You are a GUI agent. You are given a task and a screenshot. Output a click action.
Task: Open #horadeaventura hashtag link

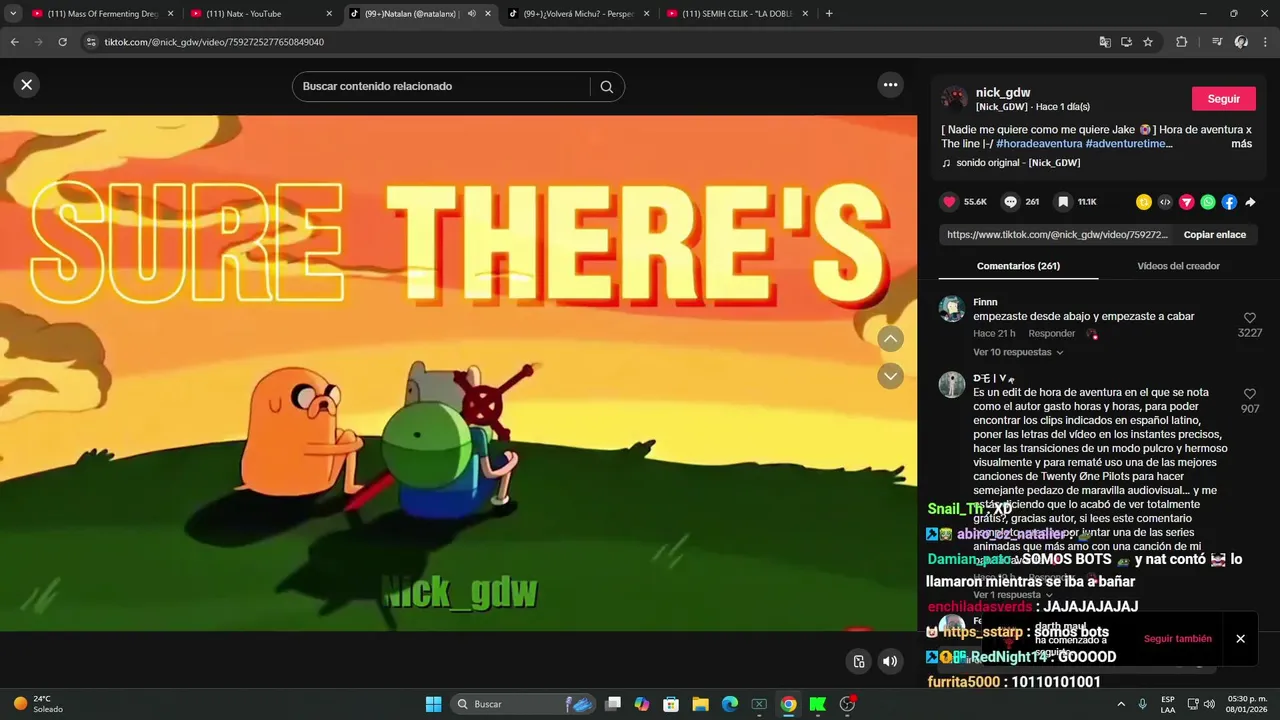1038,144
